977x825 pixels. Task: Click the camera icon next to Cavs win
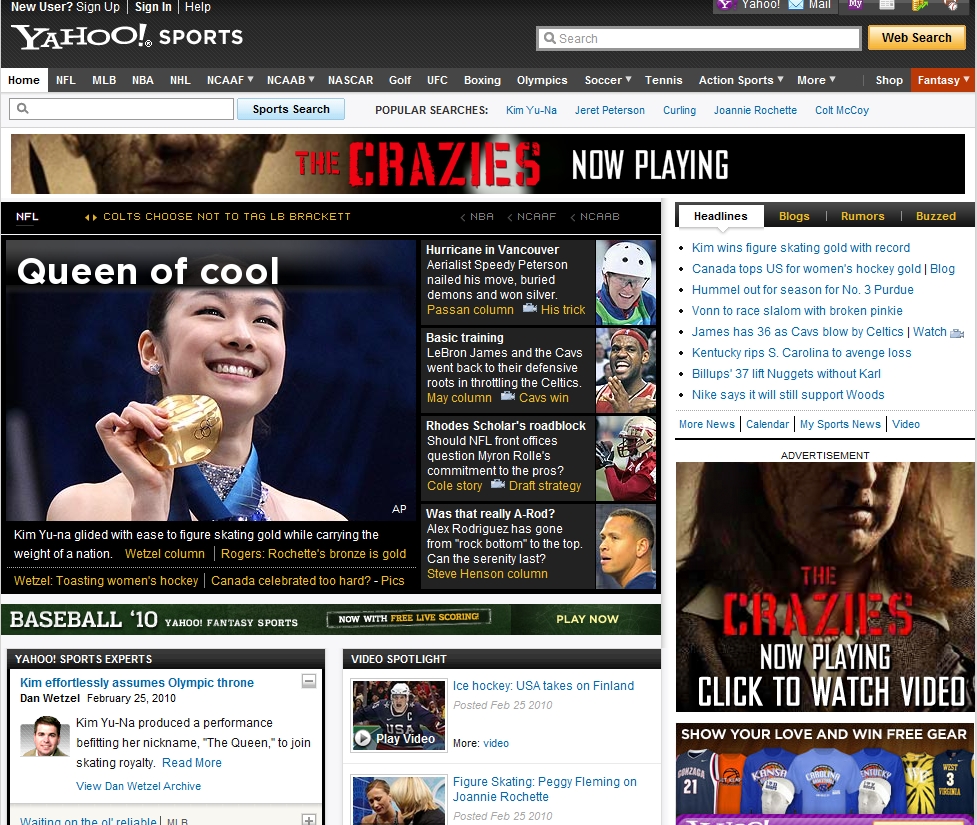pyautogui.click(x=507, y=397)
